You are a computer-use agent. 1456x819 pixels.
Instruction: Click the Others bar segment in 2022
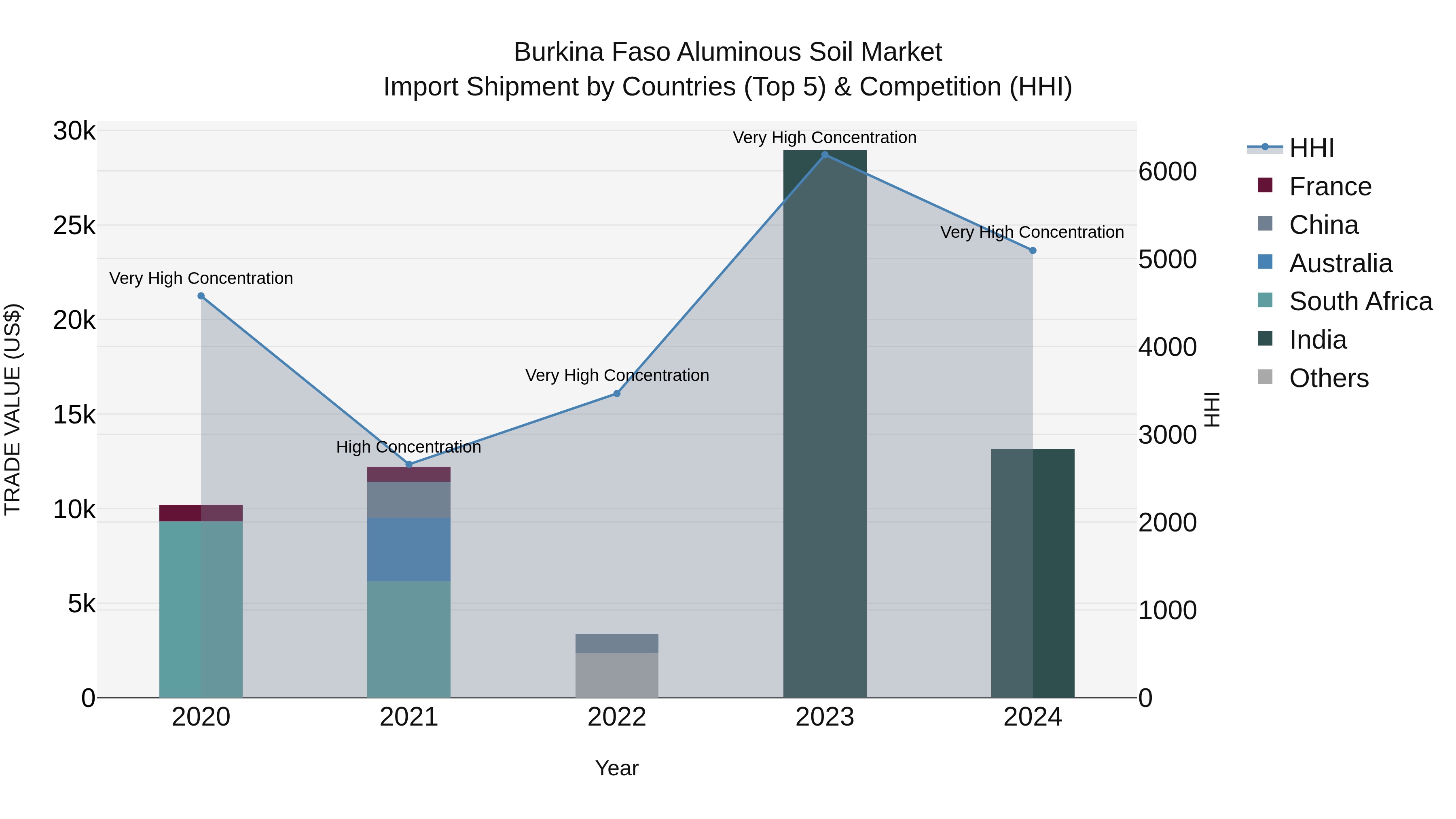point(617,675)
